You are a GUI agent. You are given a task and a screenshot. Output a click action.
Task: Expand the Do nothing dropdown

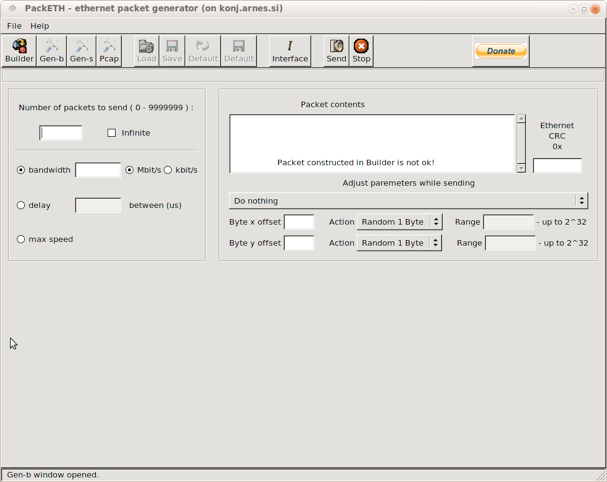[x=408, y=201]
